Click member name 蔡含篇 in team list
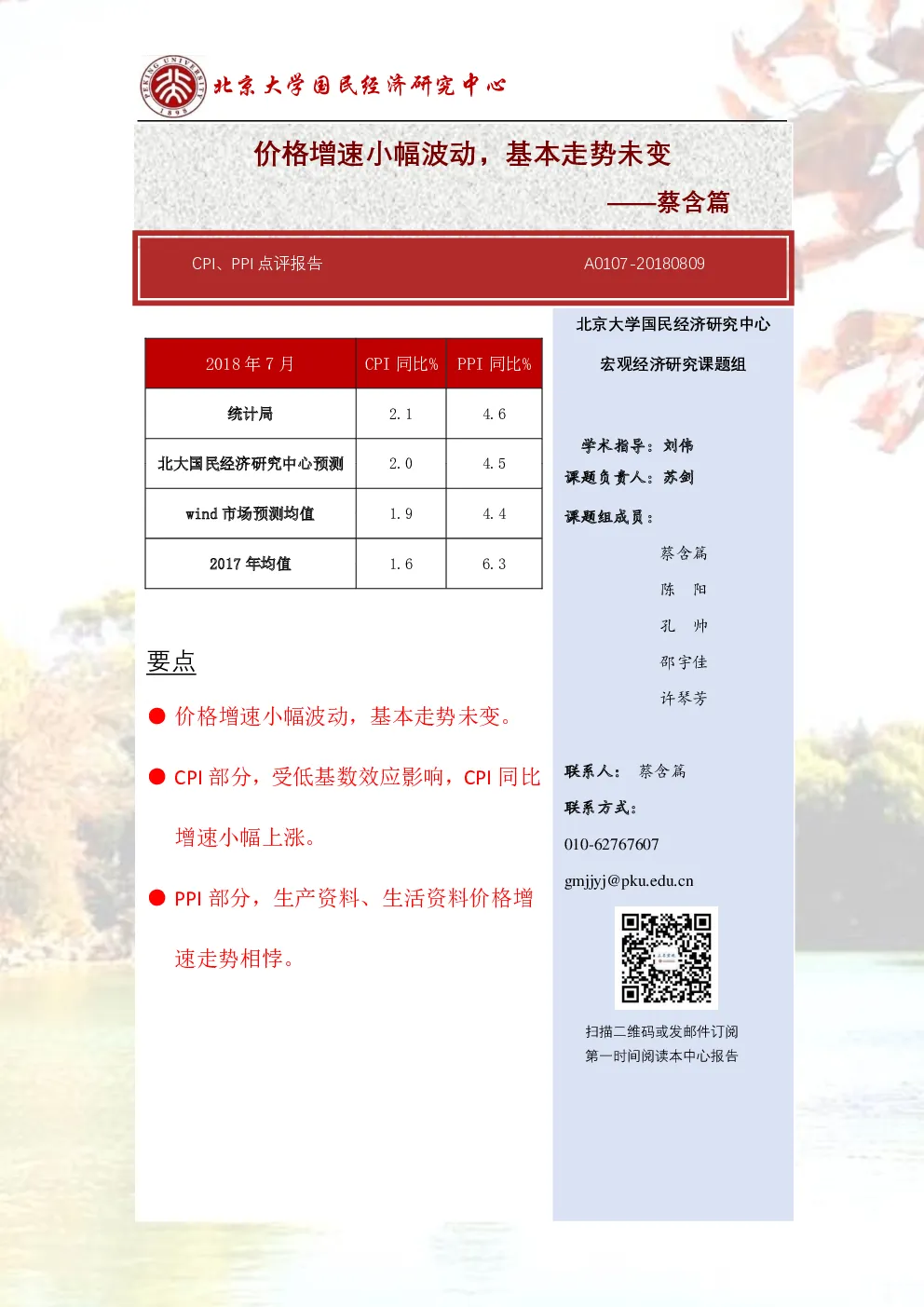 [x=684, y=553]
